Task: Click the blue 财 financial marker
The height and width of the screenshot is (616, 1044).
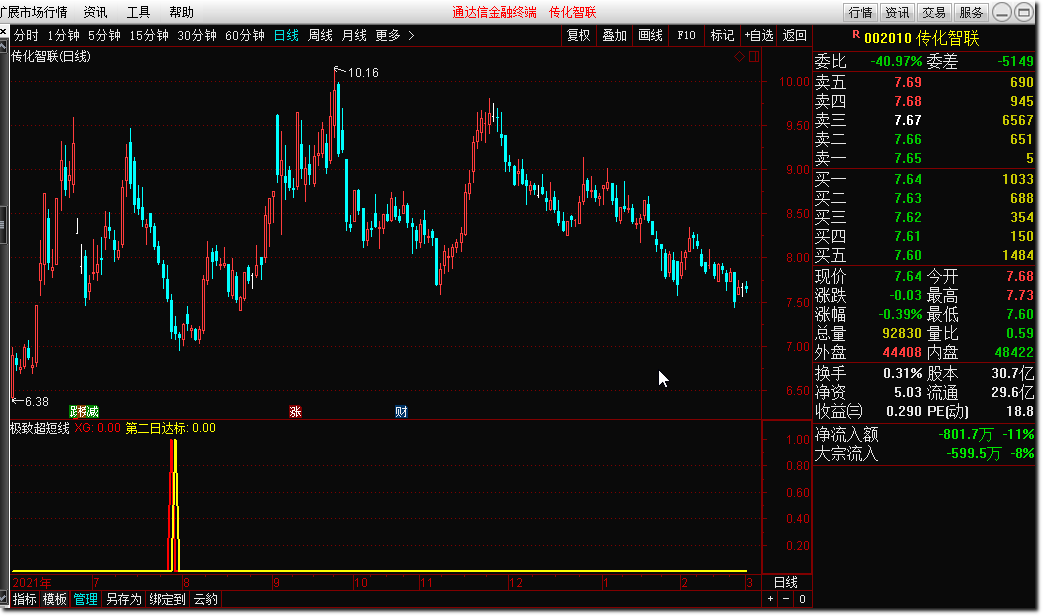Action: [401, 412]
